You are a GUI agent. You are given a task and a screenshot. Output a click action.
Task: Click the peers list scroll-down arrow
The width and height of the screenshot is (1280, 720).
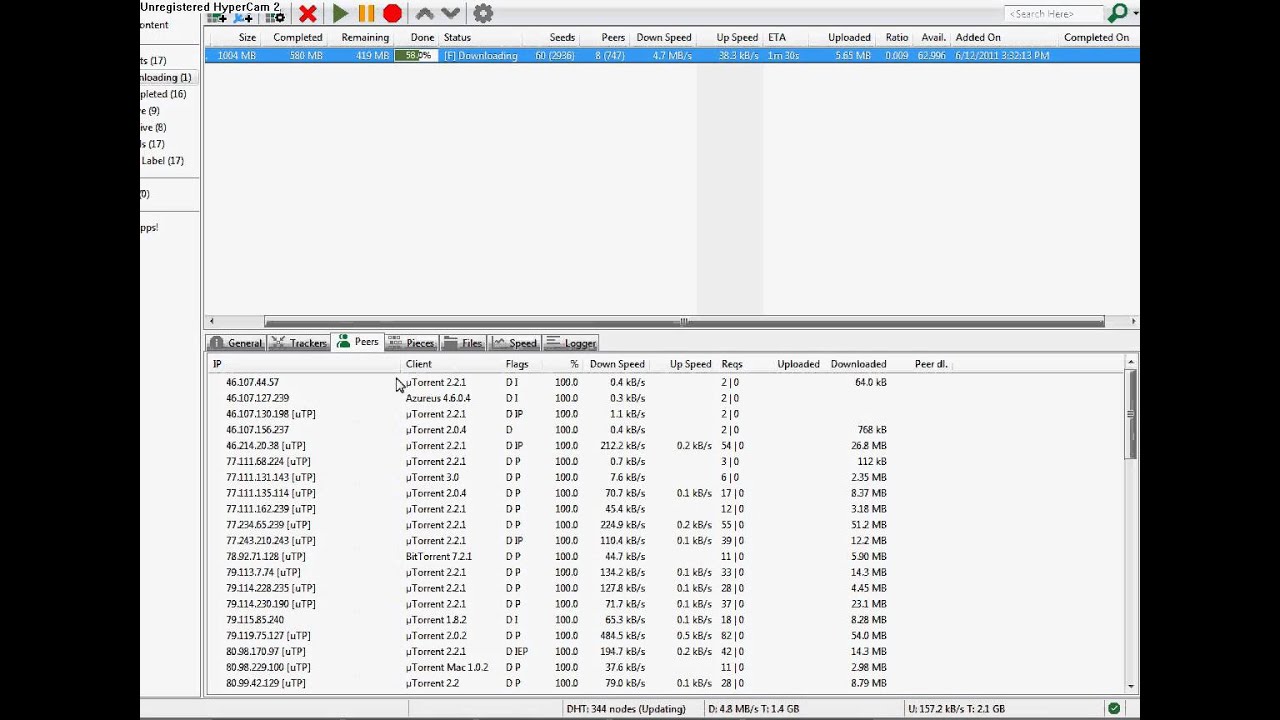pyautogui.click(x=1132, y=686)
